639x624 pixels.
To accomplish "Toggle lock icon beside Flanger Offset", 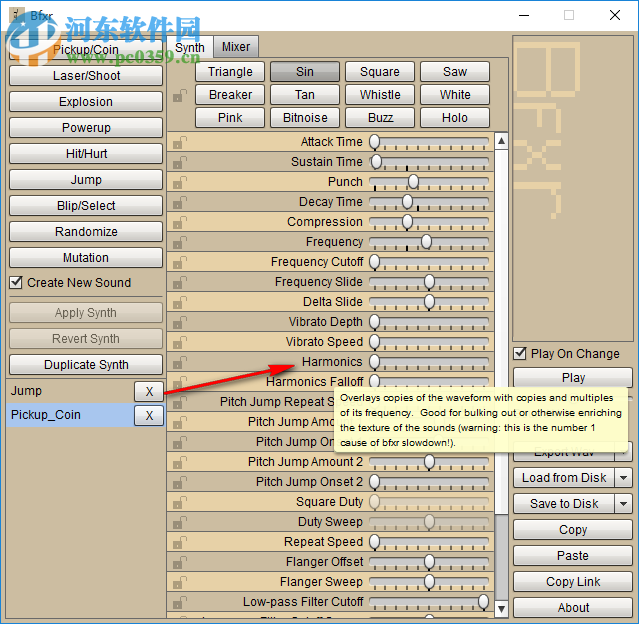I will pyautogui.click(x=179, y=562).
